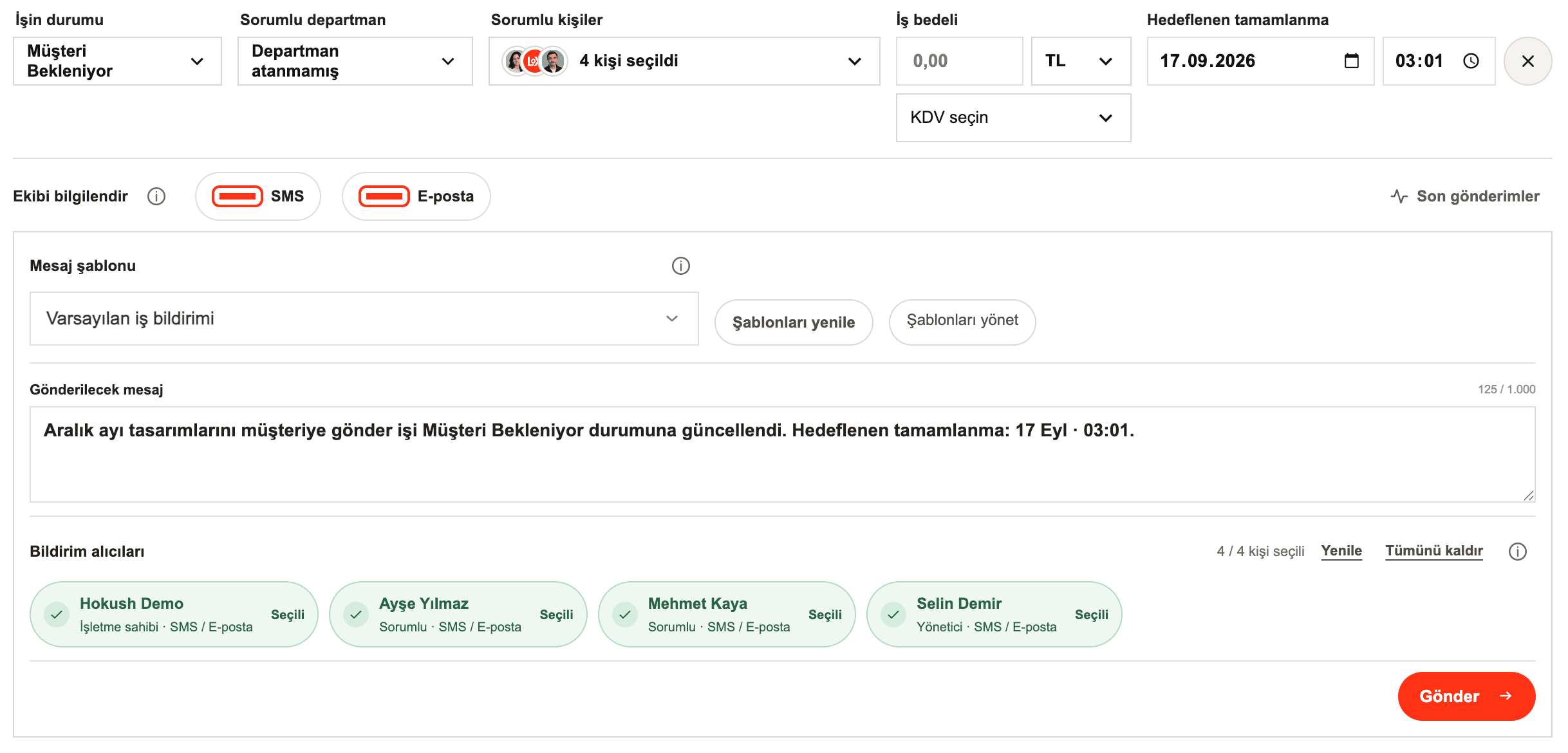
Task: Open the İşin durumu dropdown
Action: 117,61
